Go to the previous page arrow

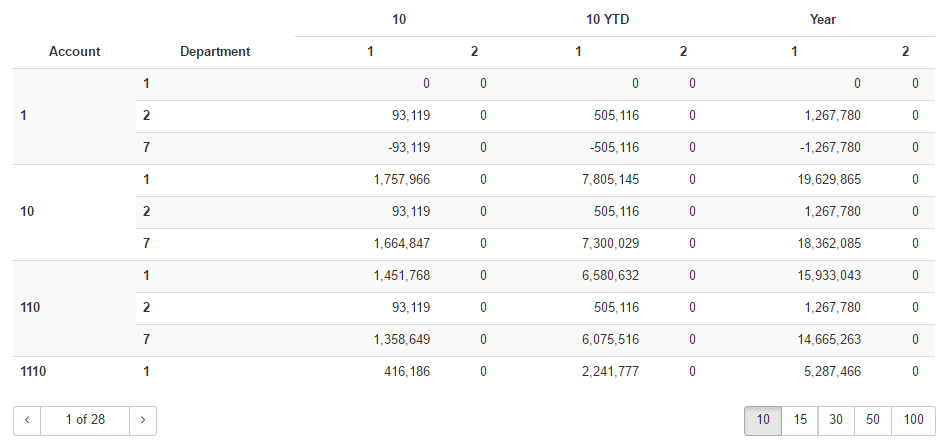pyautogui.click(x=27, y=420)
